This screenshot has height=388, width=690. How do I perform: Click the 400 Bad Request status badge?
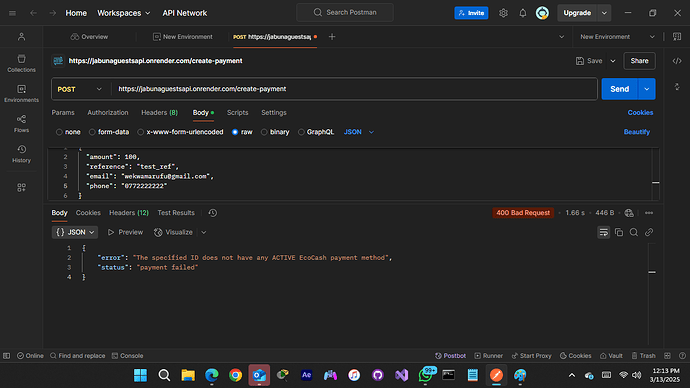523,213
